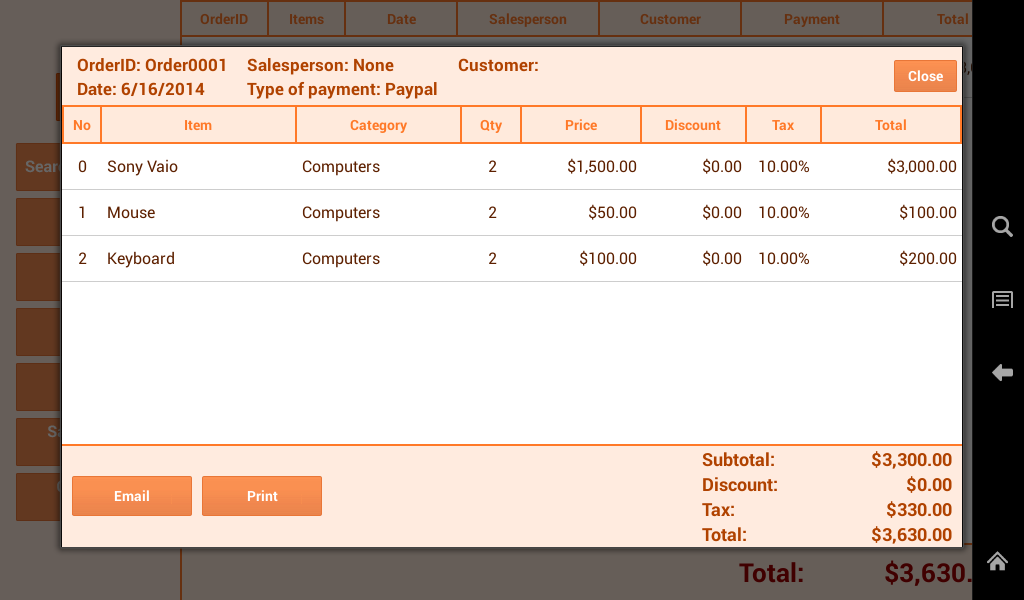Sort orders by the OrderID column

(223, 18)
